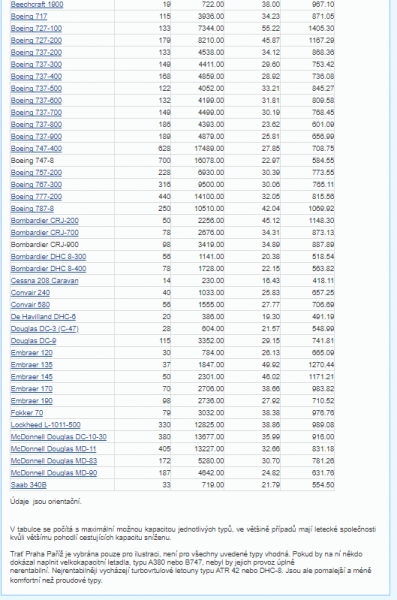Click the De Havilland DHC-6 link
The image size is (397, 600).
[43, 317]
